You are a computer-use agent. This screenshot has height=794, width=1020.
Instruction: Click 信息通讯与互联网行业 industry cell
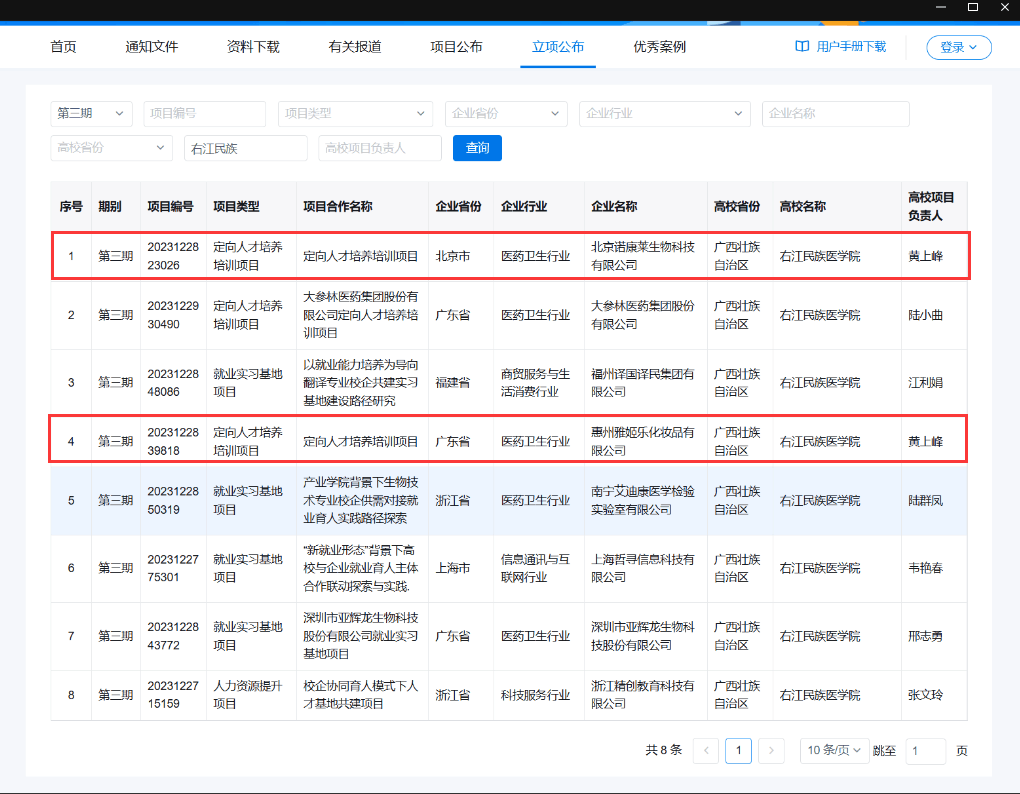pos(535,568)
